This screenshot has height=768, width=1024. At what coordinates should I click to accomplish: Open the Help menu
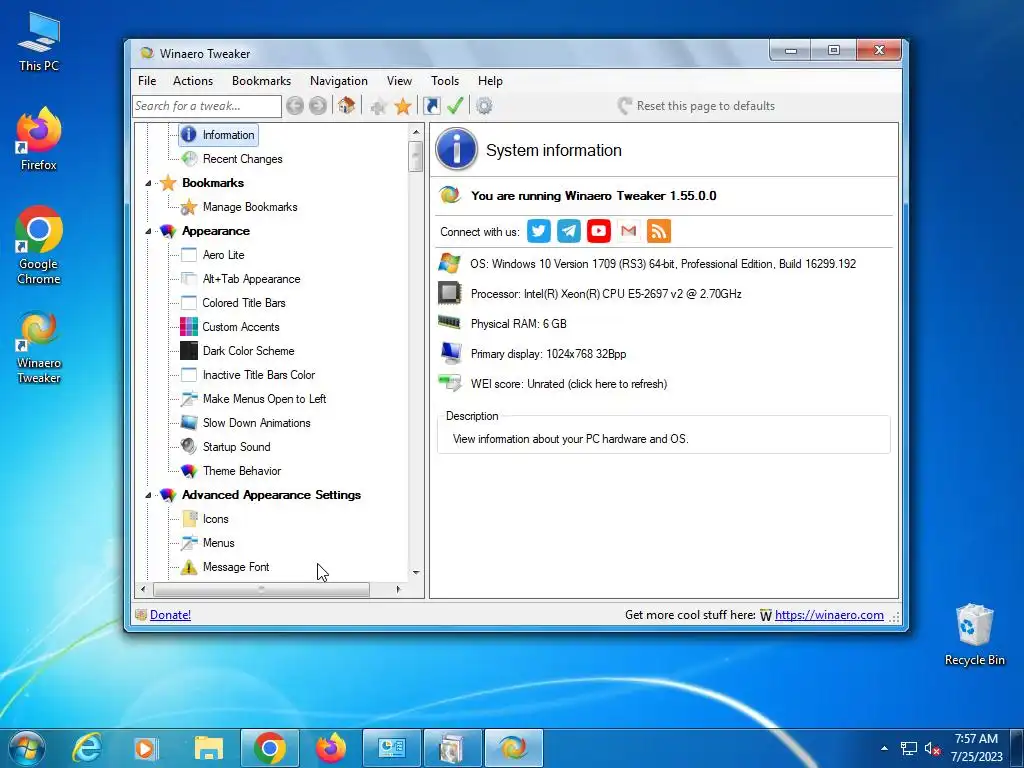(490, 81)
